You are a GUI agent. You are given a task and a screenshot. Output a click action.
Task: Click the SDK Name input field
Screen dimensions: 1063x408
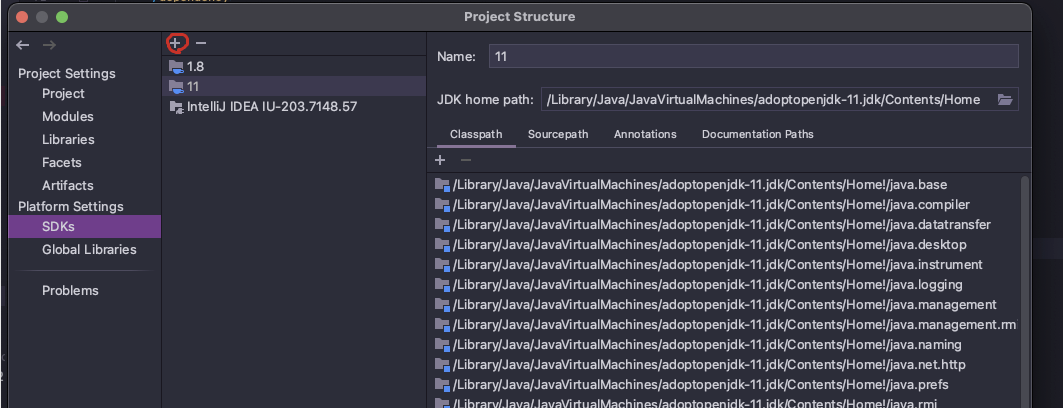coord(753,56)
